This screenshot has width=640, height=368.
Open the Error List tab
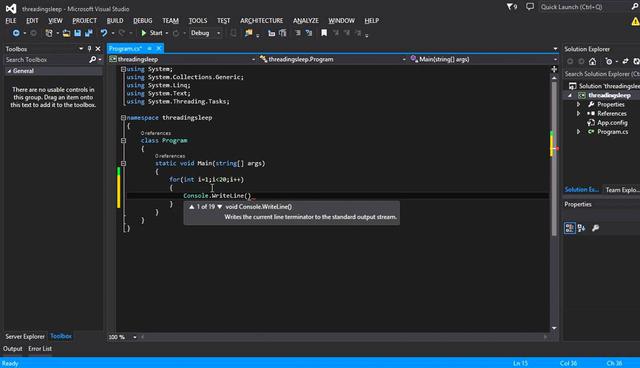pyautogui.click(x=40, y=349)
